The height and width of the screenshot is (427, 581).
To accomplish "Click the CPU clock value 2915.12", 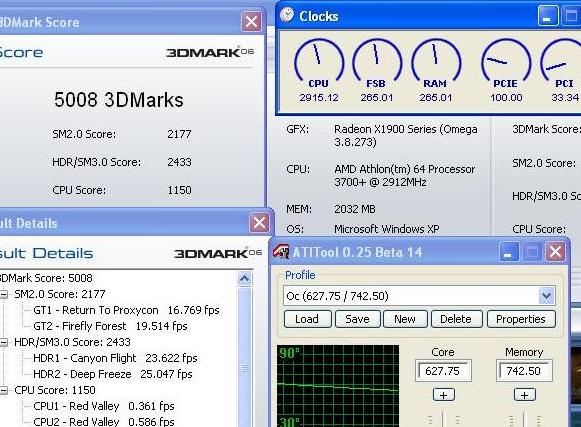I will click(x=319, y=97).
